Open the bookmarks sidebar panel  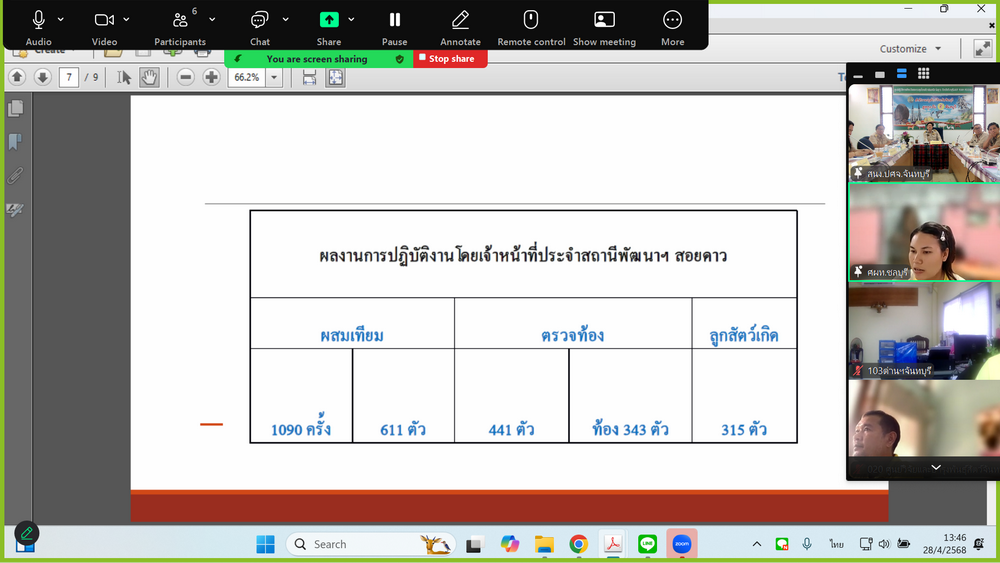(15, 142)
